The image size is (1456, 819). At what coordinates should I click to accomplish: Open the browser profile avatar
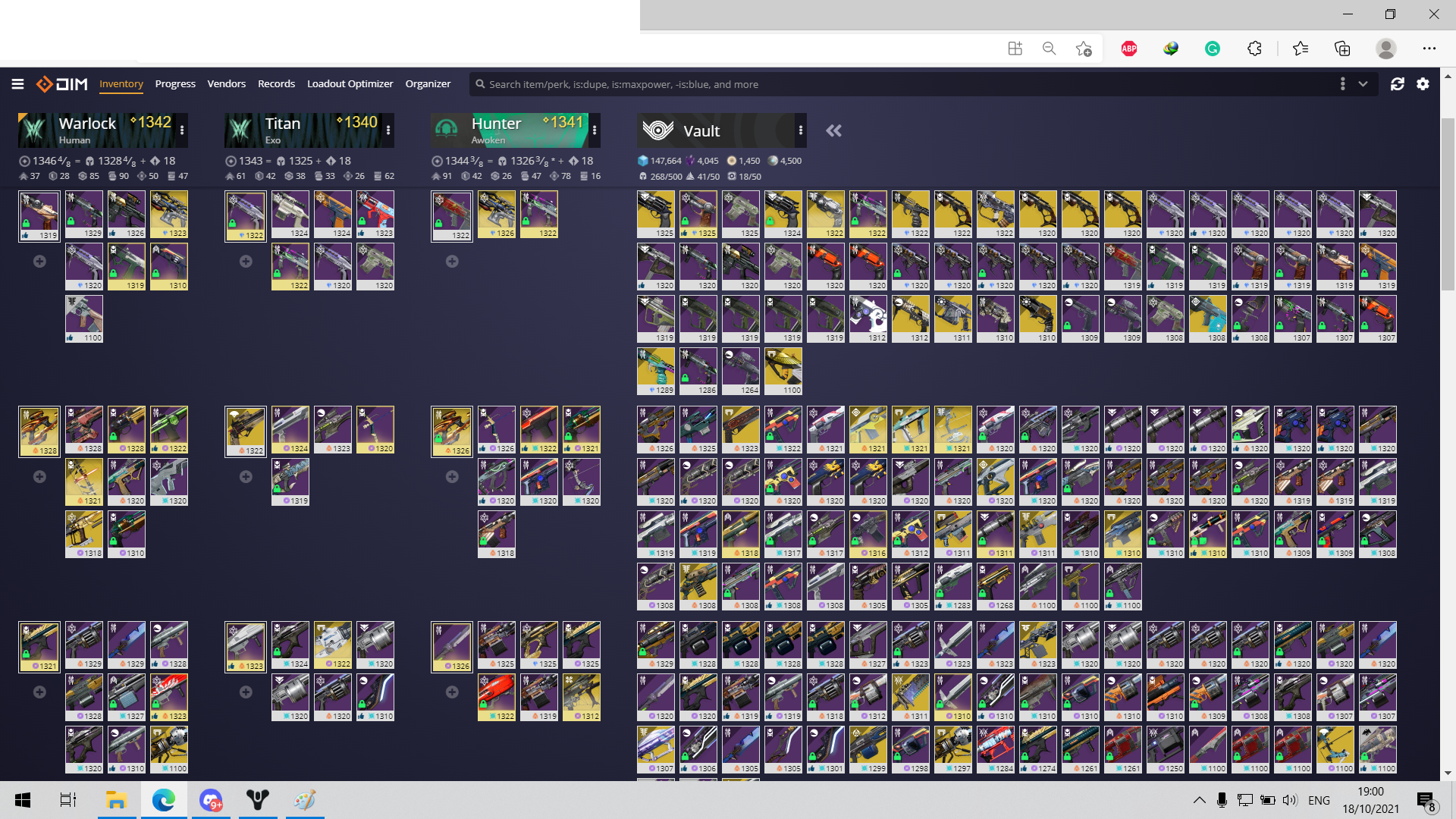click(1386, 49)
